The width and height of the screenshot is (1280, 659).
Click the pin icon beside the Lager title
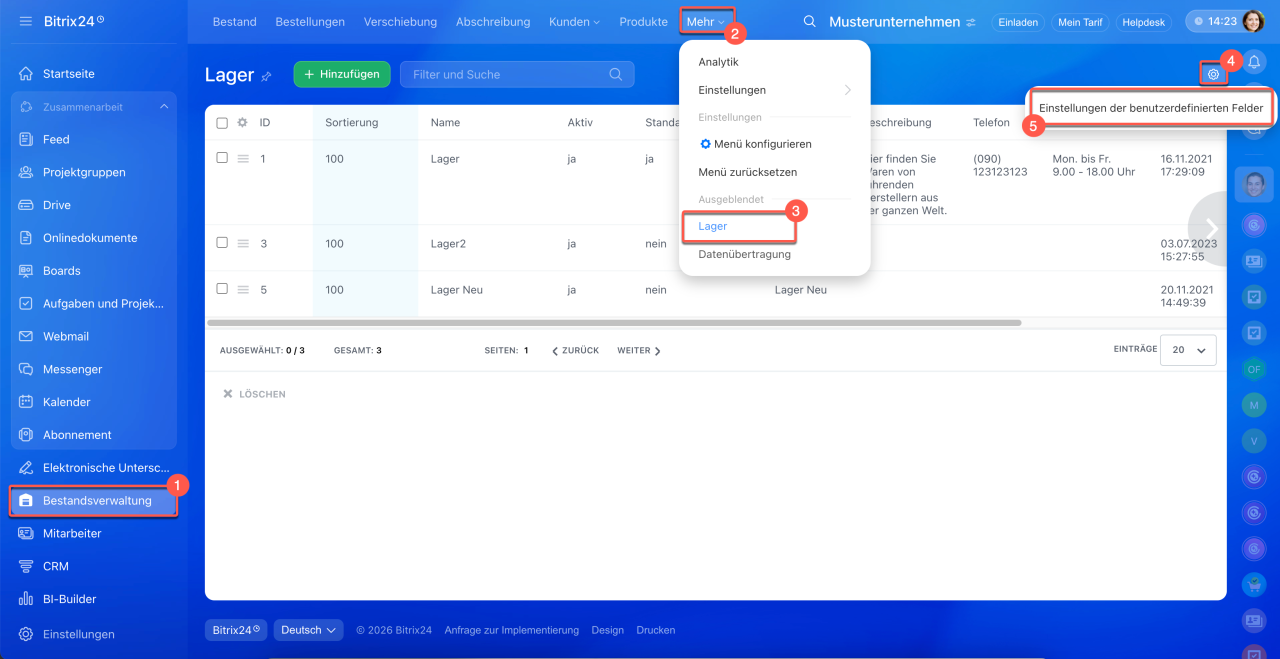click(266, 77)
